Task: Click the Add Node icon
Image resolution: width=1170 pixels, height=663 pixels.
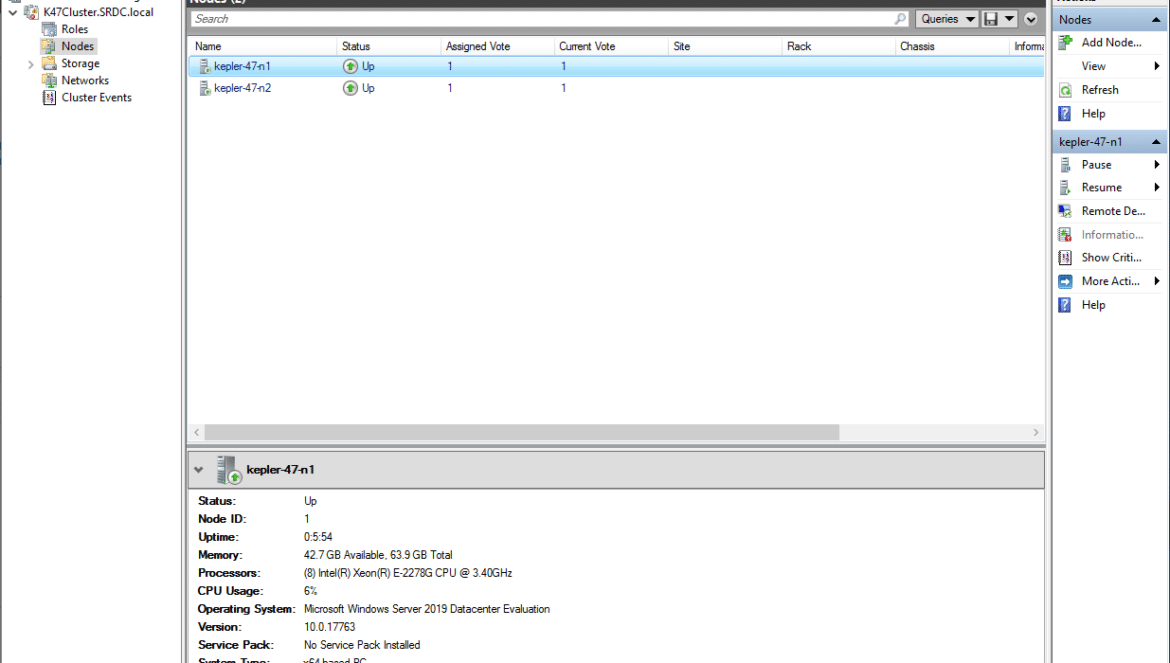Action: click(x=1066, y=43)
